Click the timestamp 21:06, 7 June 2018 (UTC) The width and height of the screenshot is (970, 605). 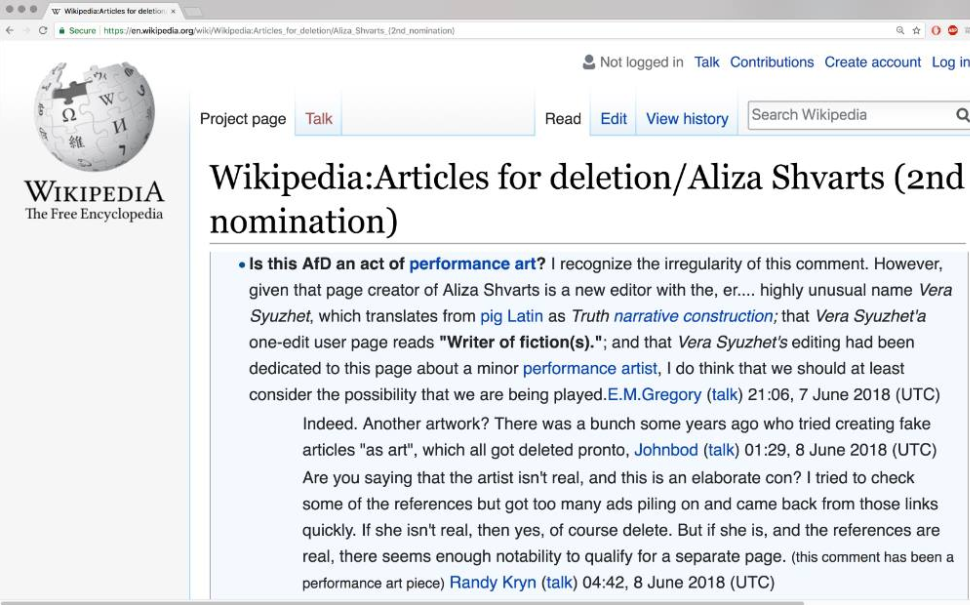(844, 395)
